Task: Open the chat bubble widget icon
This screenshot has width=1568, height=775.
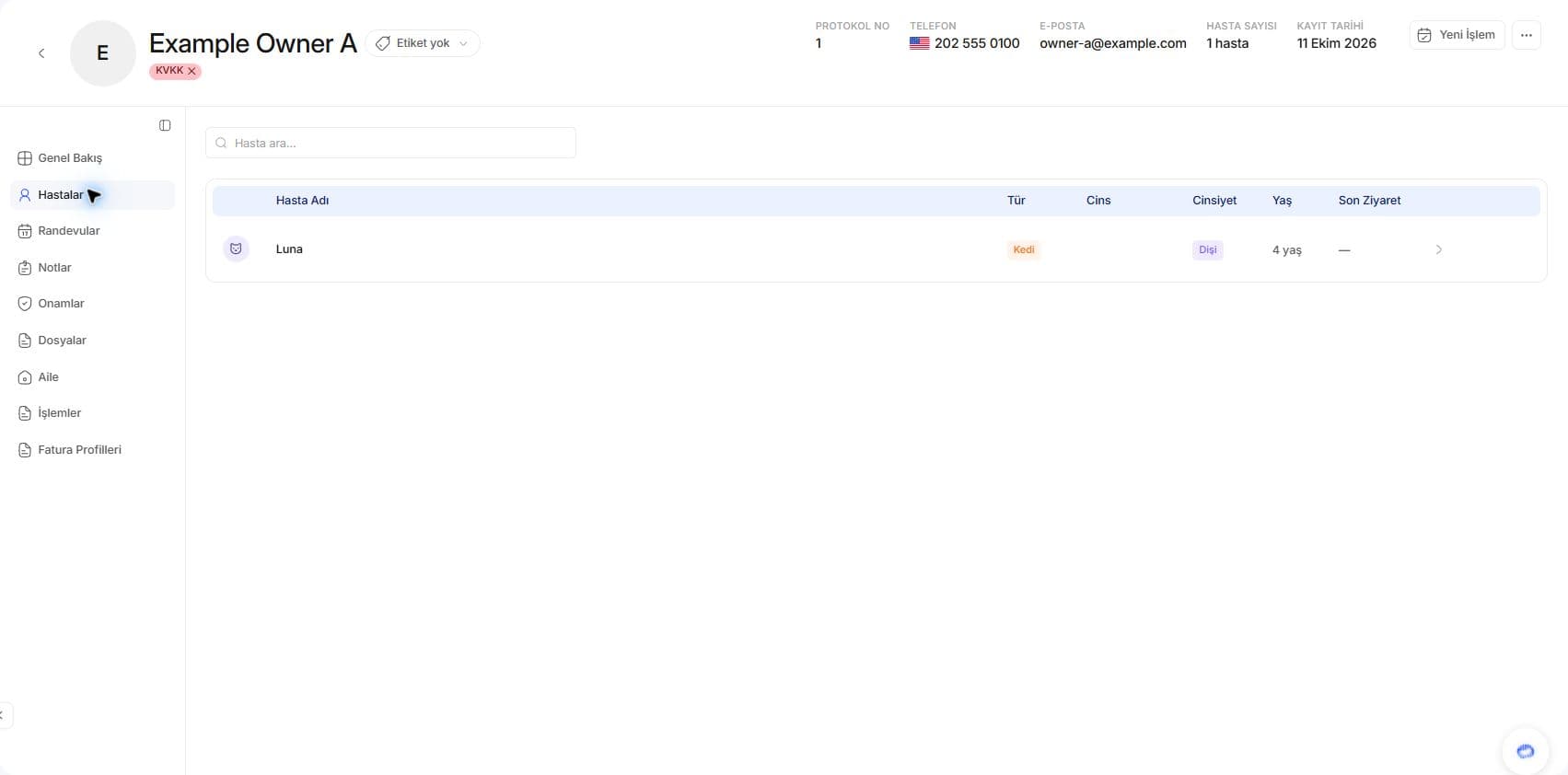Action: (x=1525, y=751)
